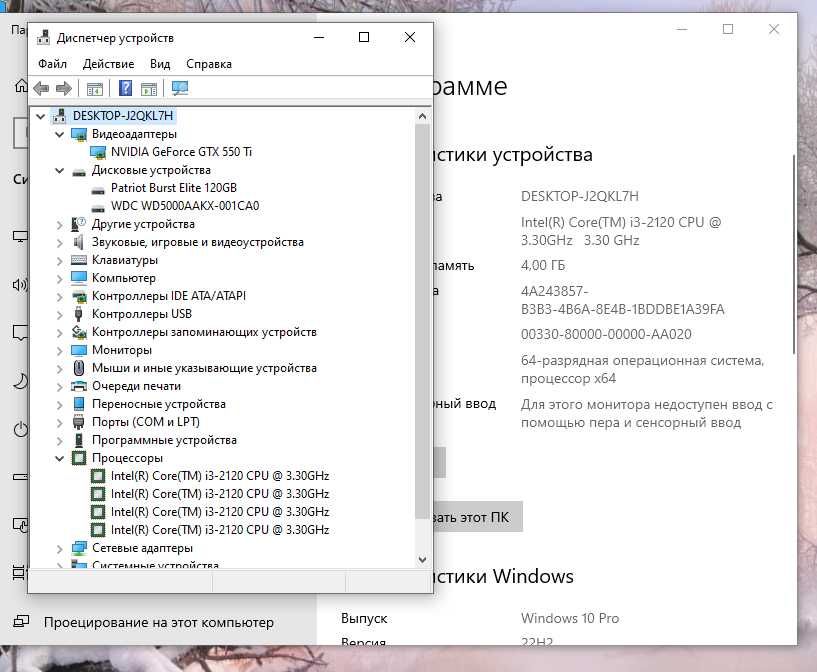Minimize the Диспетчер устройств window
This screenshot has width=817, height=672.
point(319,37)
